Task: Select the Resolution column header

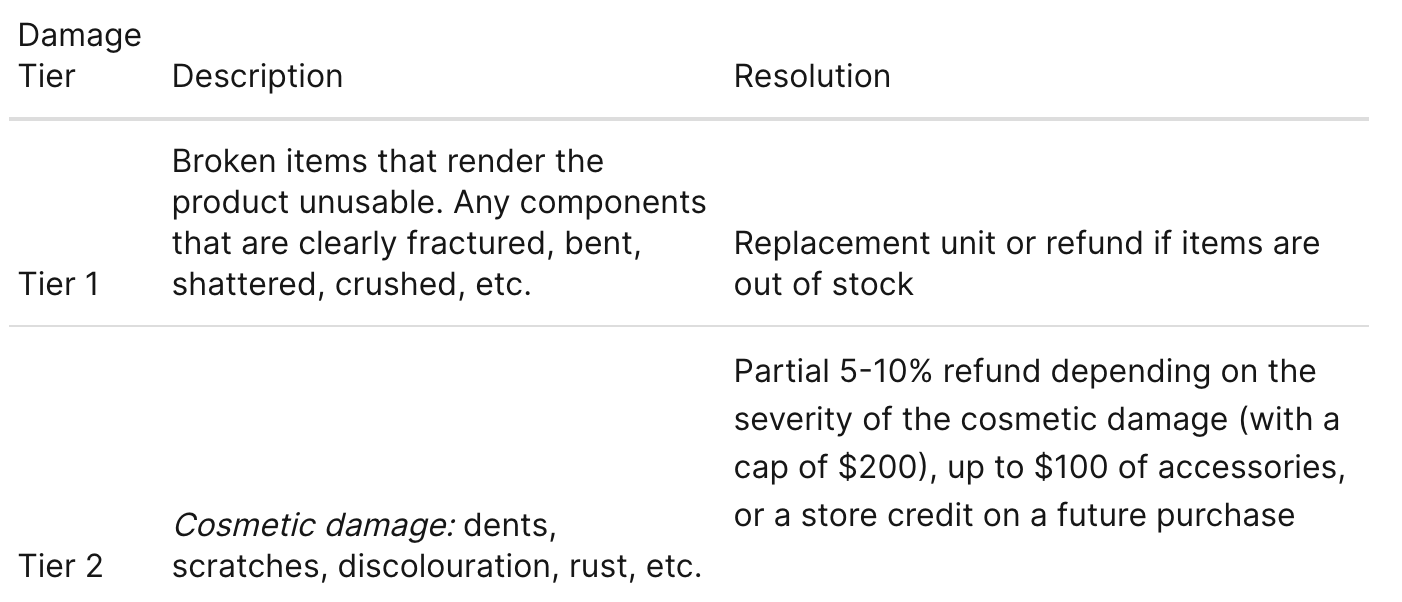Action: point(811,76)
